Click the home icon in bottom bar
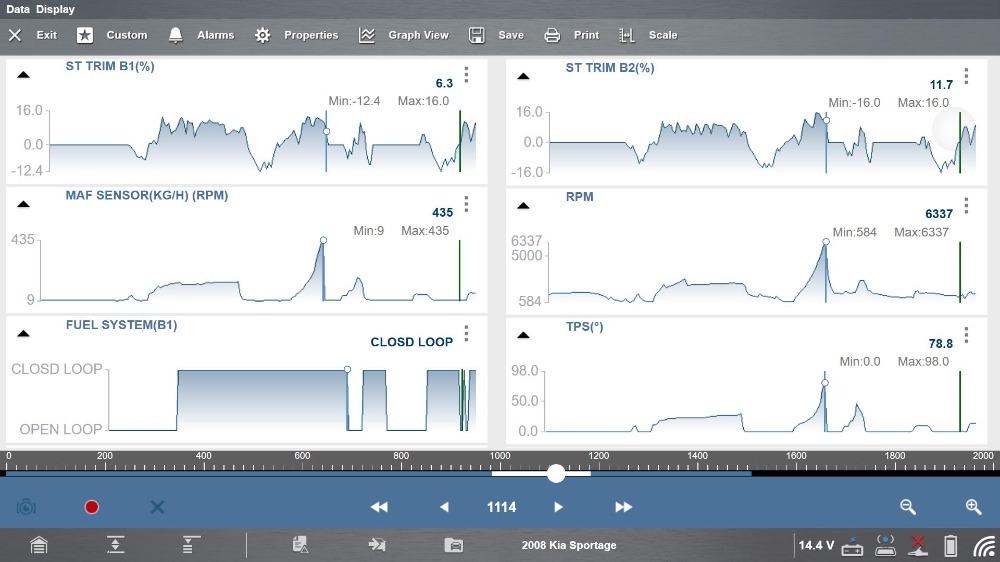Screen dimensions: 1000x562 click(x=38, y=545)
